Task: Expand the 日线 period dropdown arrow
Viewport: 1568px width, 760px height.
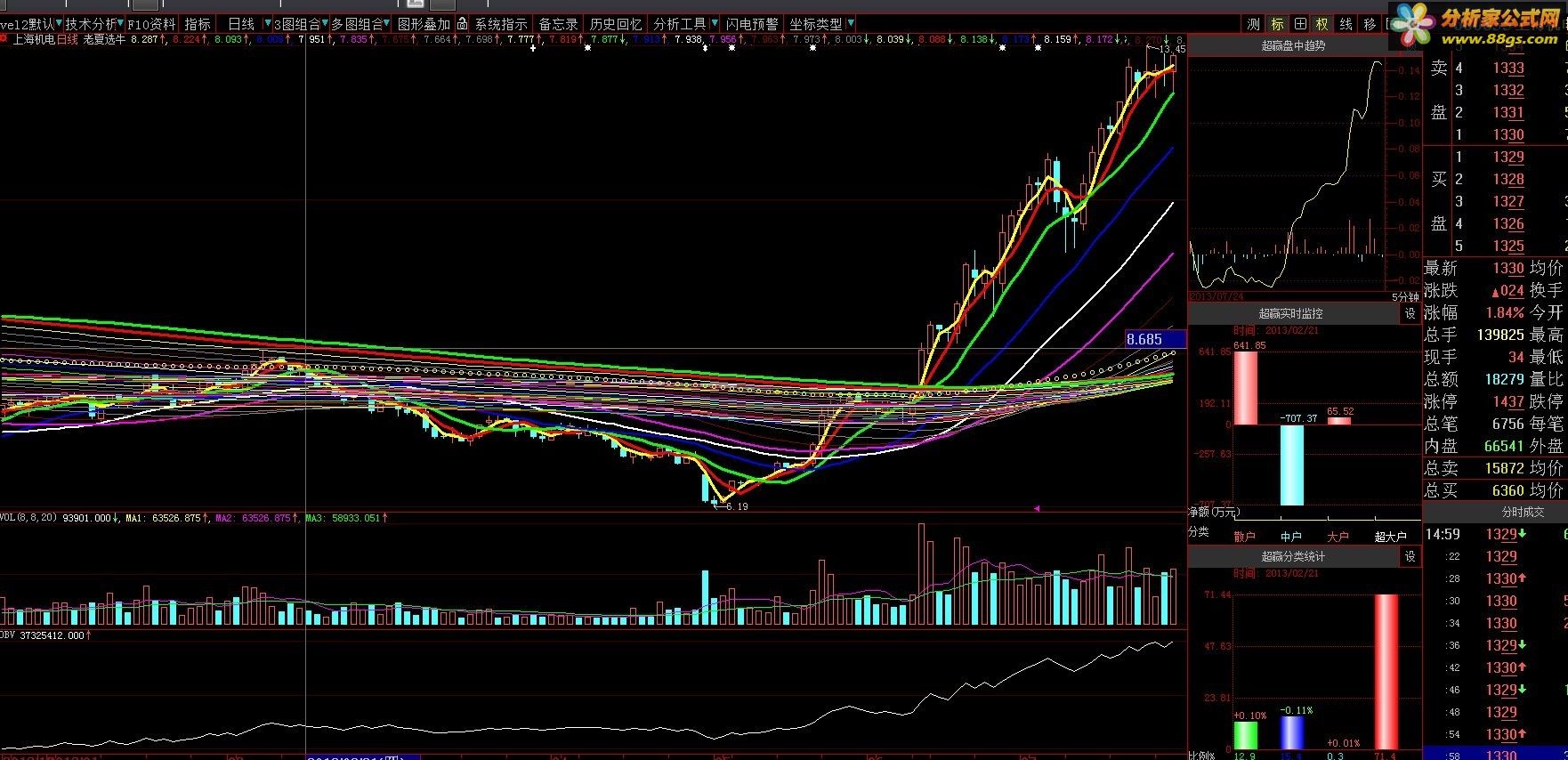Action: [x=267, y=24]
